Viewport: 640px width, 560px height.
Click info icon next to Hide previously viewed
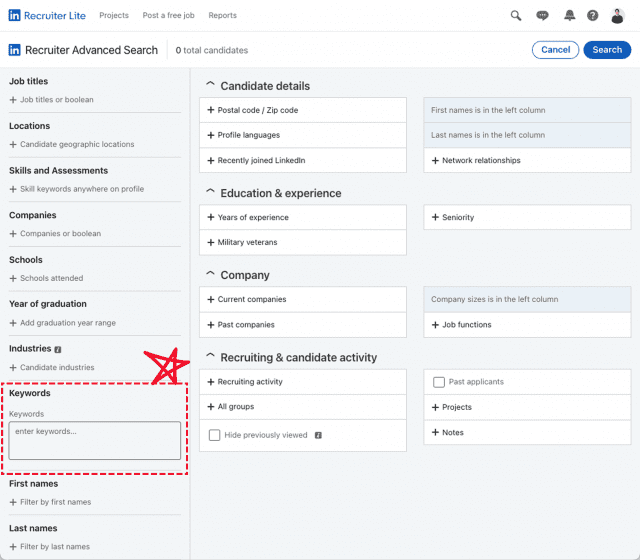pos(318,436)
